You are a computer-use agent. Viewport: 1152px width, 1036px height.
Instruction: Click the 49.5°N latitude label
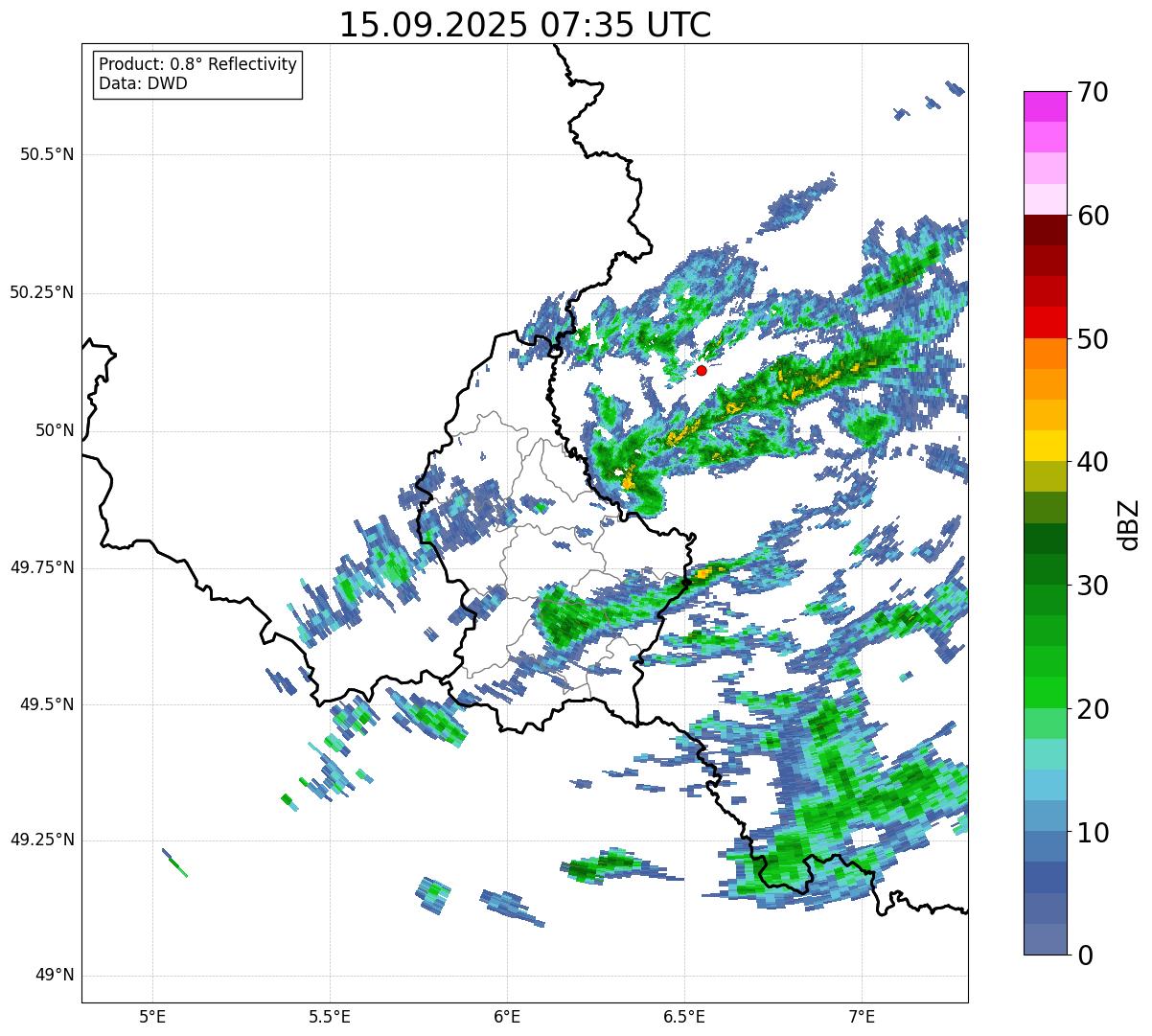click(x=48, y=704)
